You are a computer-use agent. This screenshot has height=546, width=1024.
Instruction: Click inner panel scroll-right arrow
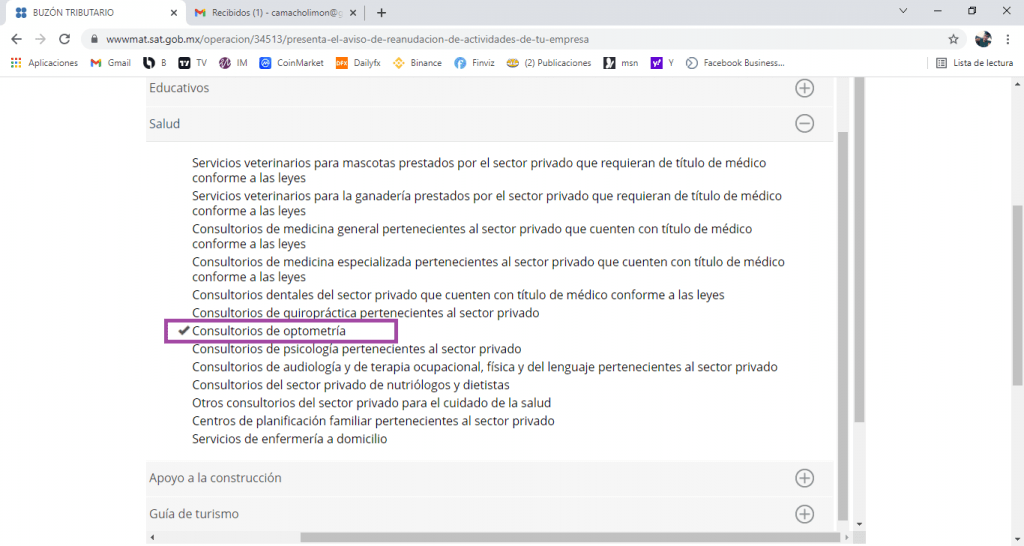pos(847,538)
